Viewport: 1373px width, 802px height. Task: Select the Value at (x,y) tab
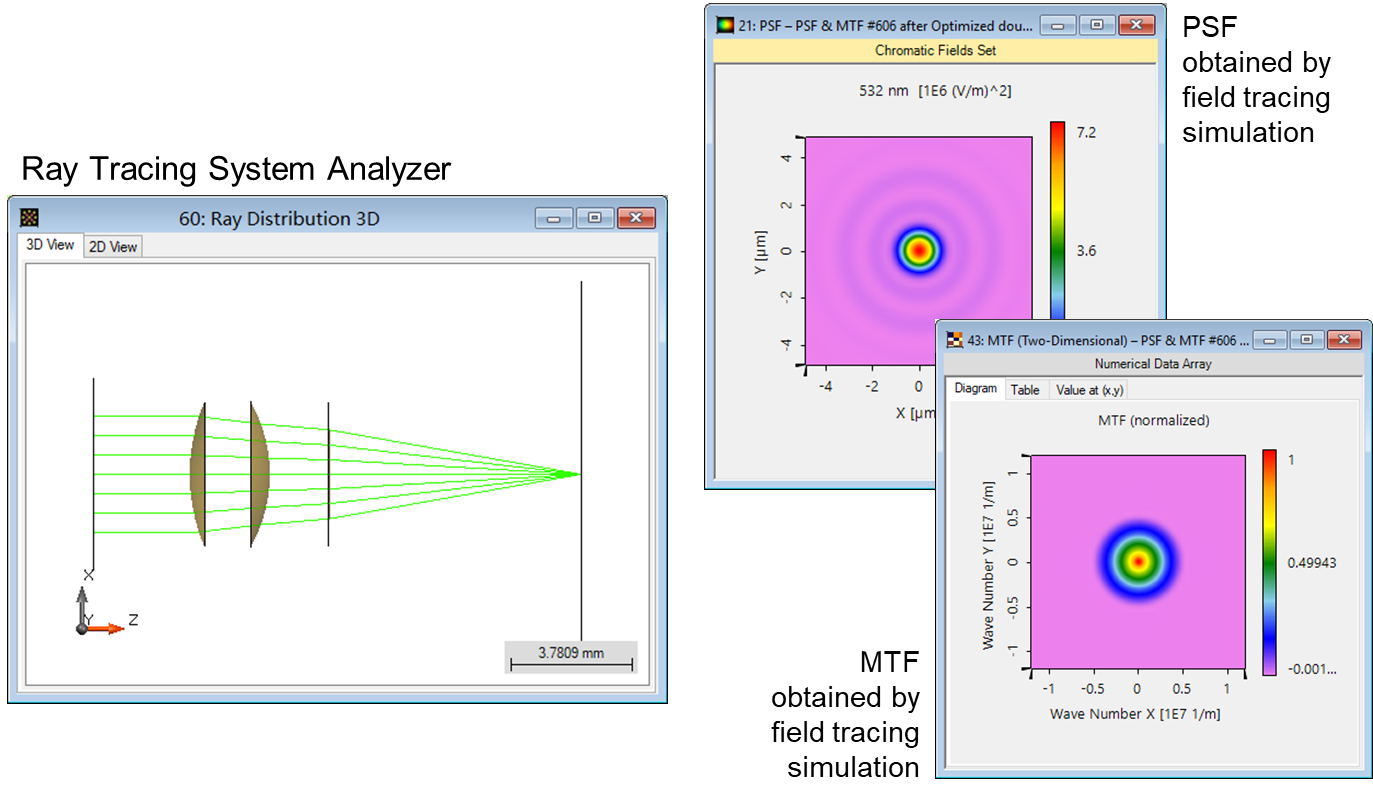point(1088,389)
